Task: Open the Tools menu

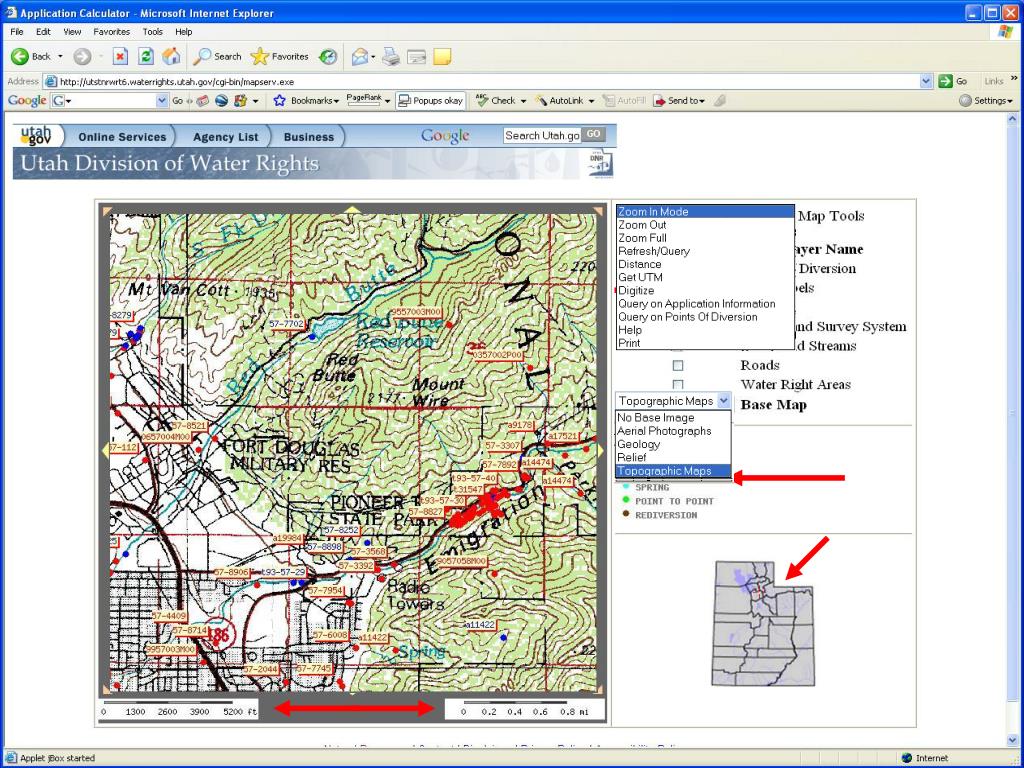Action: [152, 32]
